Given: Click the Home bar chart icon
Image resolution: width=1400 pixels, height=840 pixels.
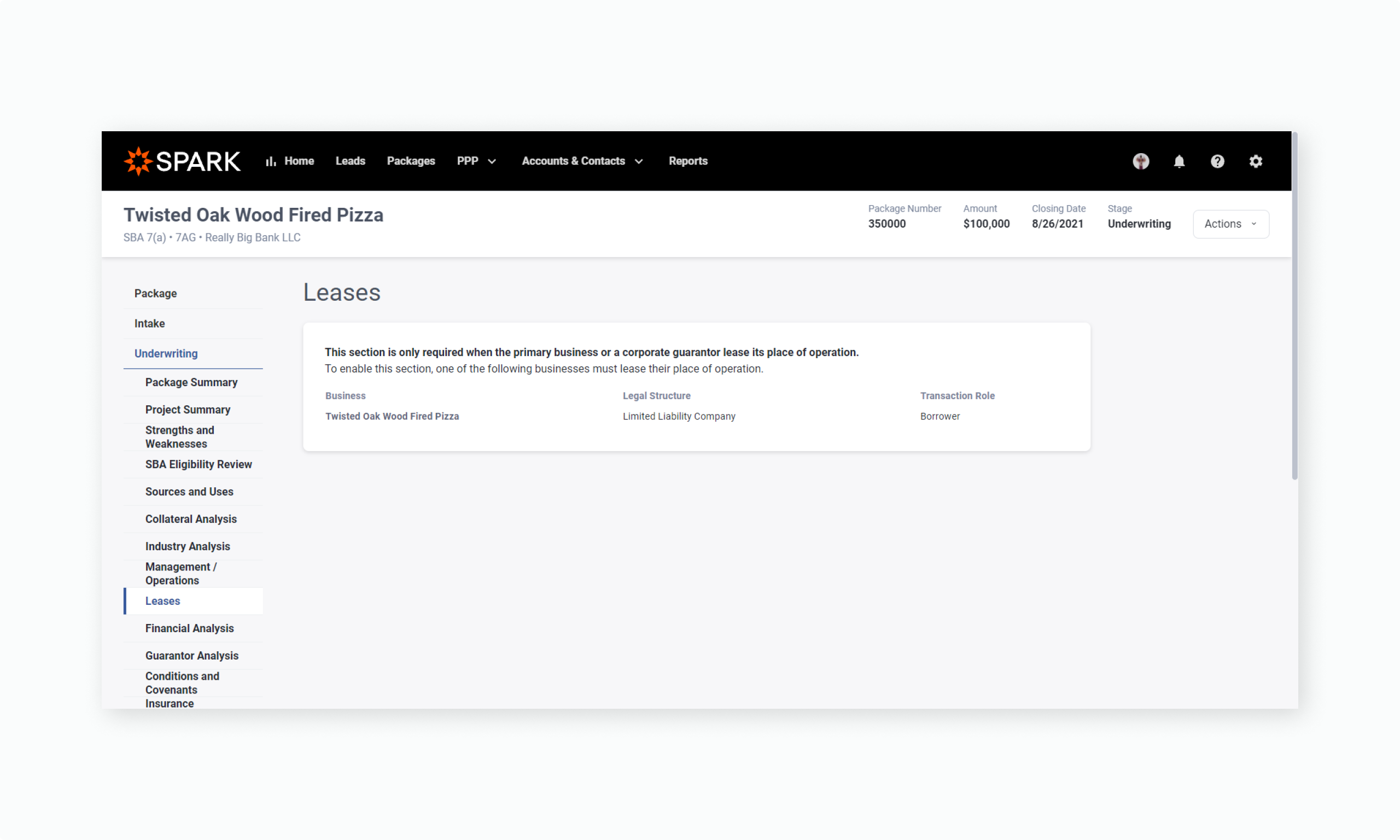Looking at the screenshot, I should click(x=271, y=161).
